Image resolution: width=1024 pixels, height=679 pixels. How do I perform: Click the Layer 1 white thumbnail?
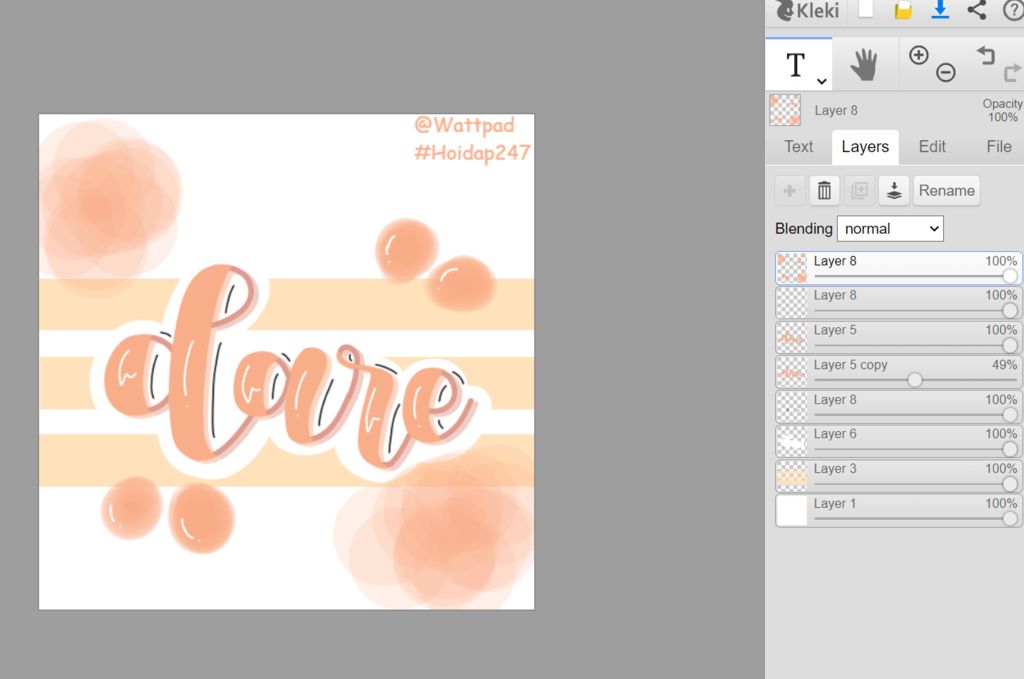792,510
